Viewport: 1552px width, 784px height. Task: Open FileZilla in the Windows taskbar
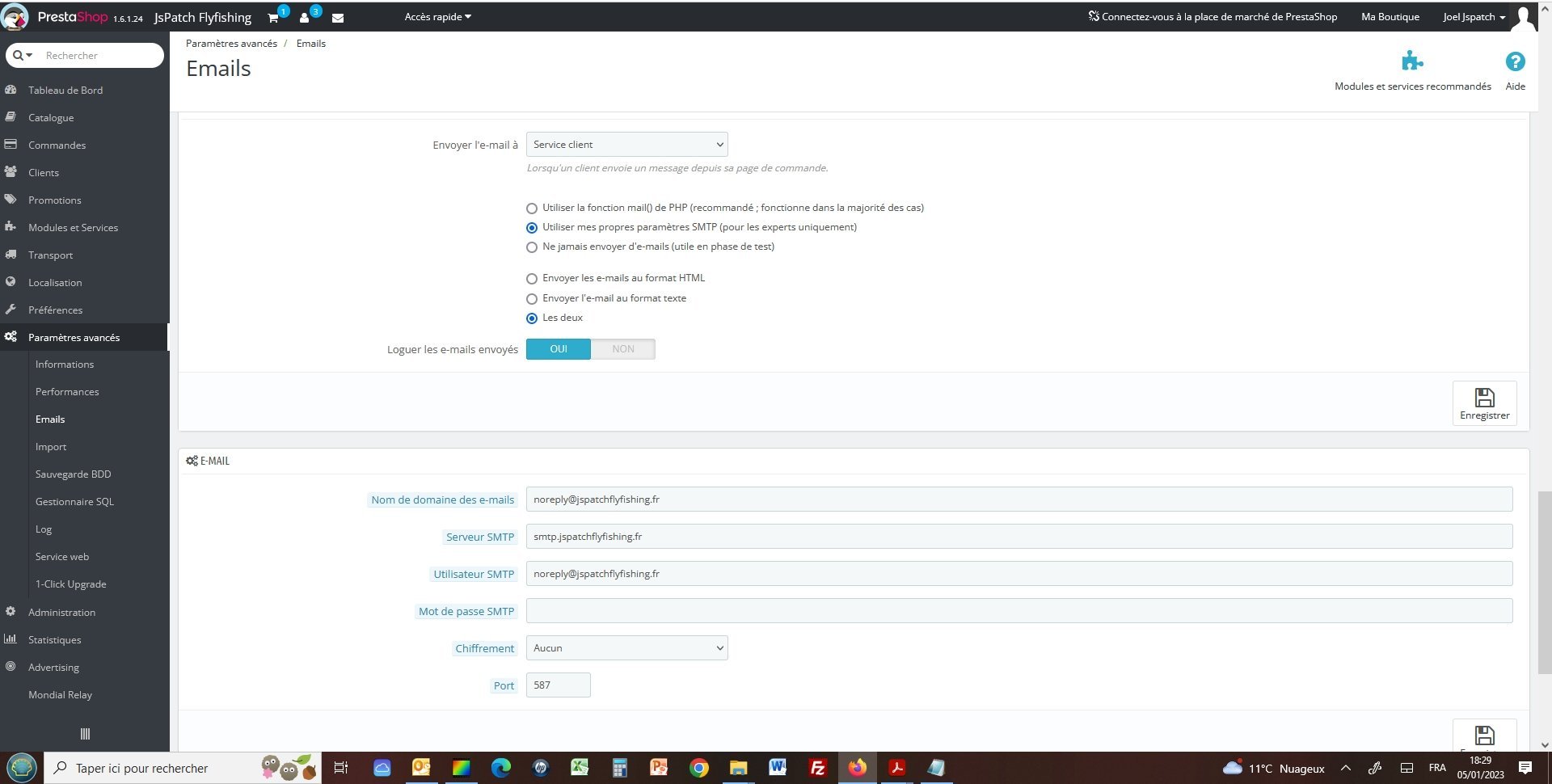tap(817, 768)
